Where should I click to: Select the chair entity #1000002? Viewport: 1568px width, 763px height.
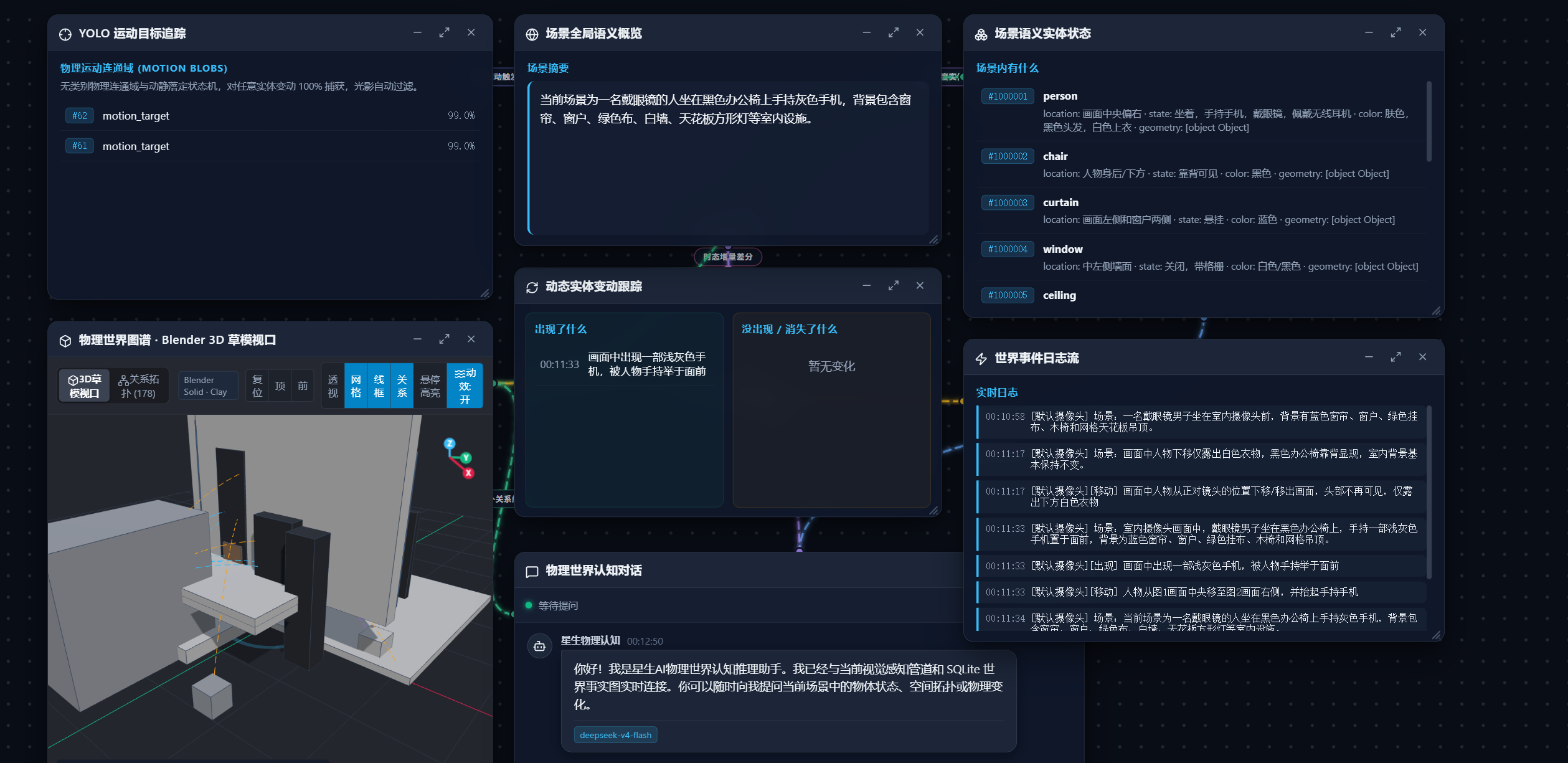1201,164
